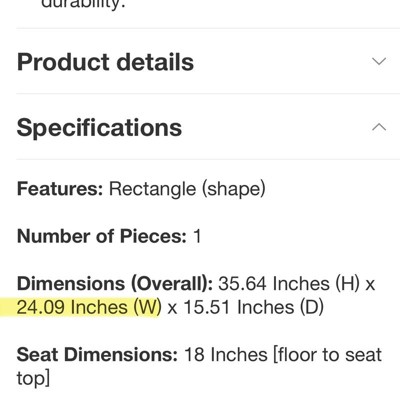Select the Features label text
Viewport: 400px width, 400px height.
coord(60,189)
